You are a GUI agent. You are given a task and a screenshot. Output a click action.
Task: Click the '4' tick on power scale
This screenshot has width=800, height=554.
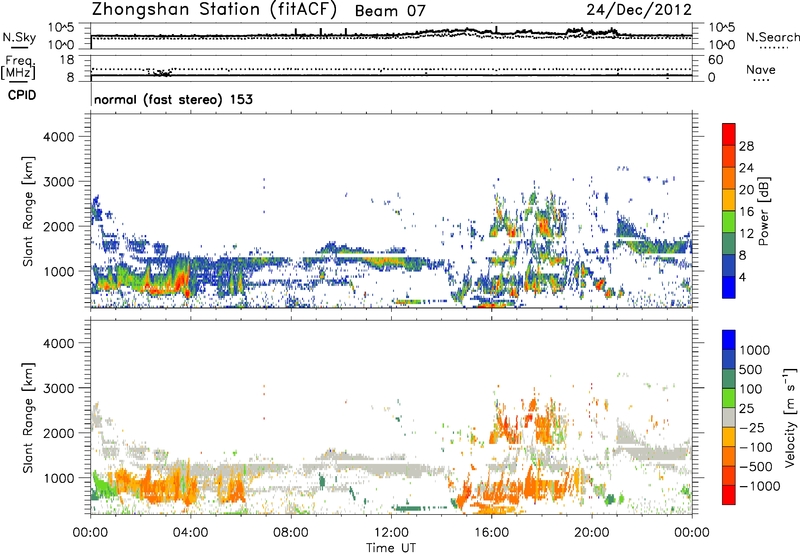click(x=743, y=277)
